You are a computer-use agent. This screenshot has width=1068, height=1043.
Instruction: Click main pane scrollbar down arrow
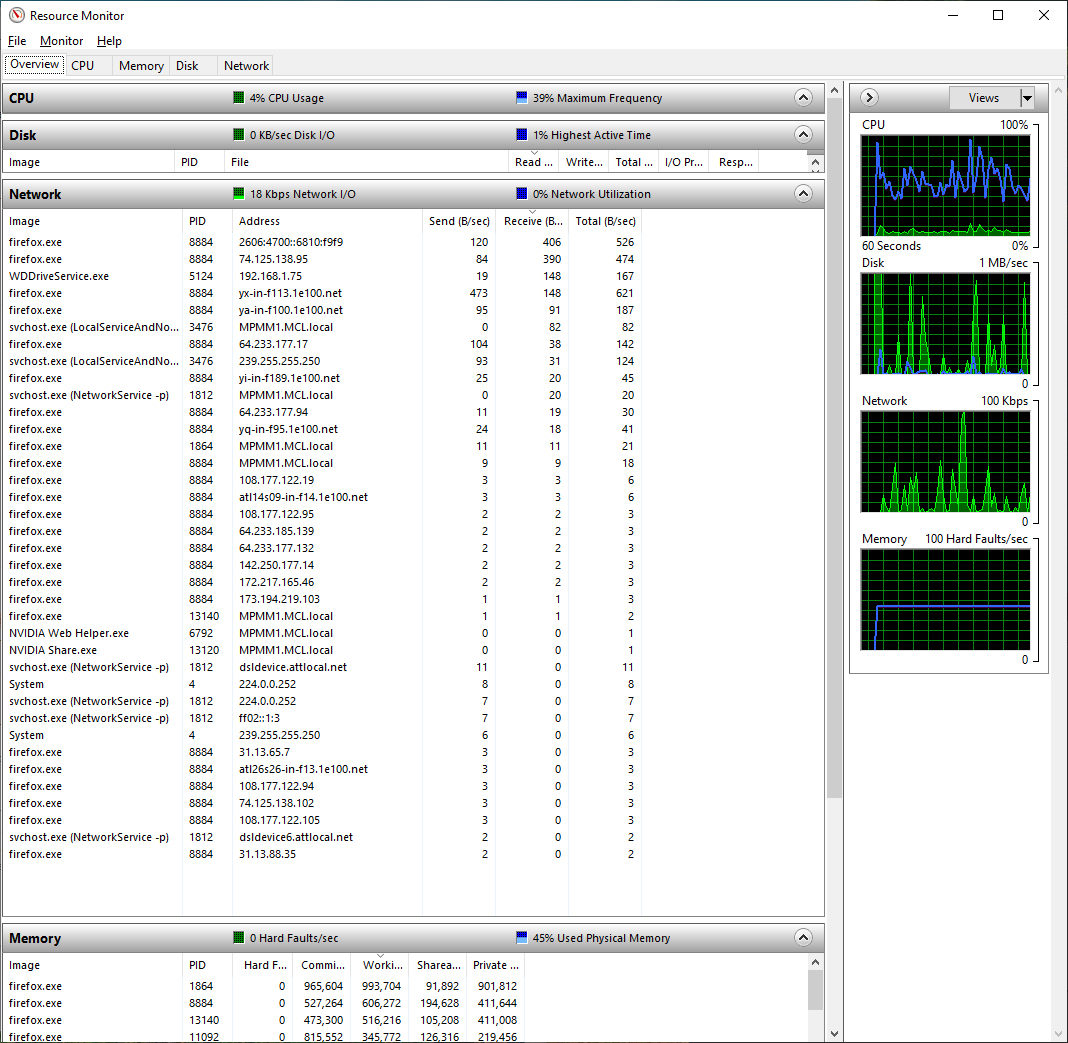834,1033
